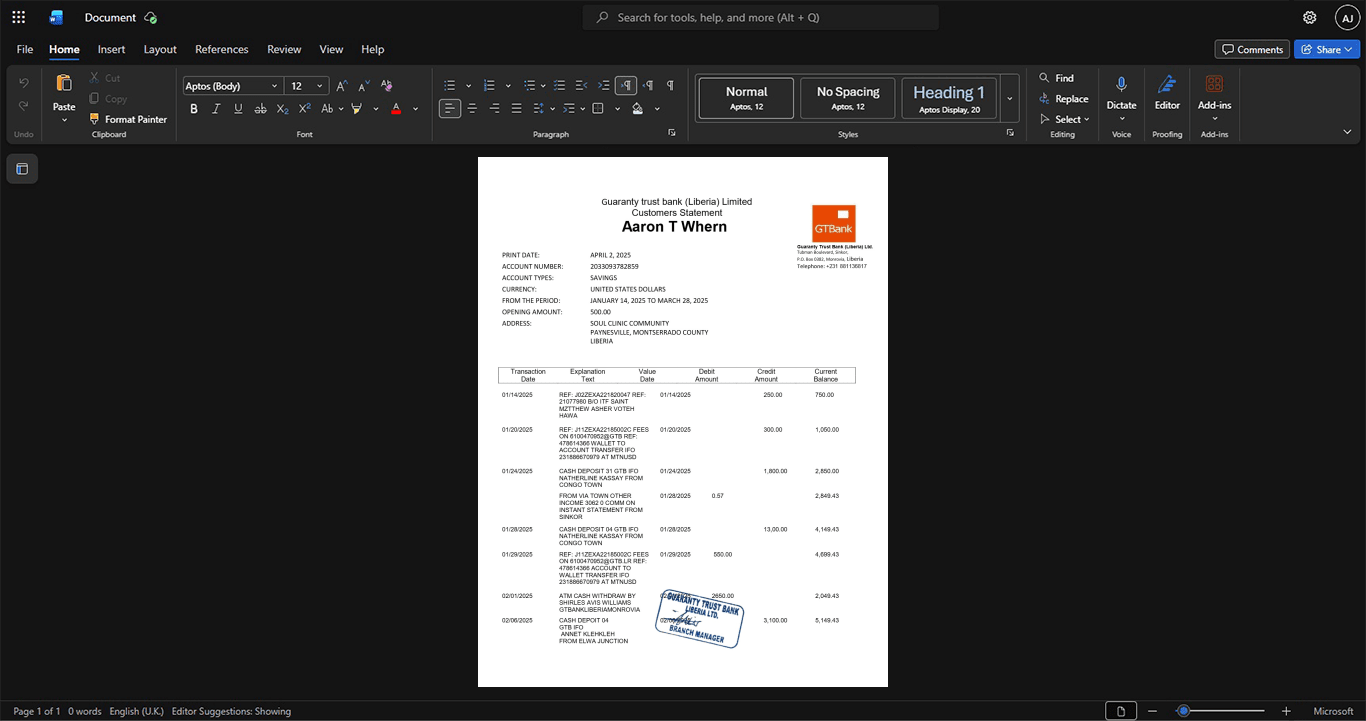Toggle Strikethrough formatting
Image resolution: width=1366 pixels, height=721 pixels.
(x=260, y=108)
